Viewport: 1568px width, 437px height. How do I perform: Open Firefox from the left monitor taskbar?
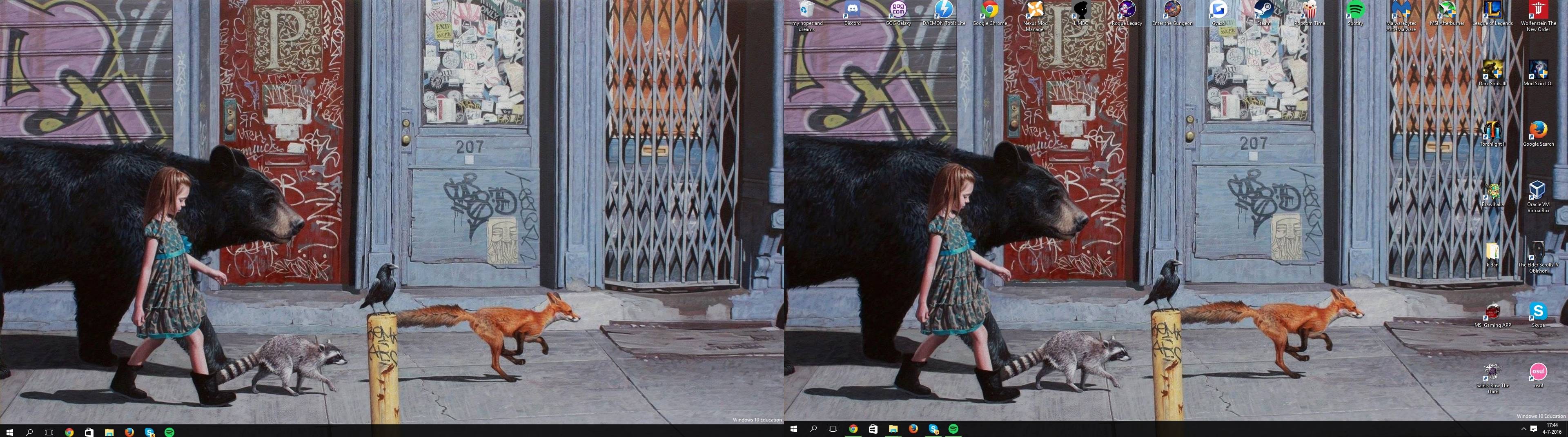(129, 432)
